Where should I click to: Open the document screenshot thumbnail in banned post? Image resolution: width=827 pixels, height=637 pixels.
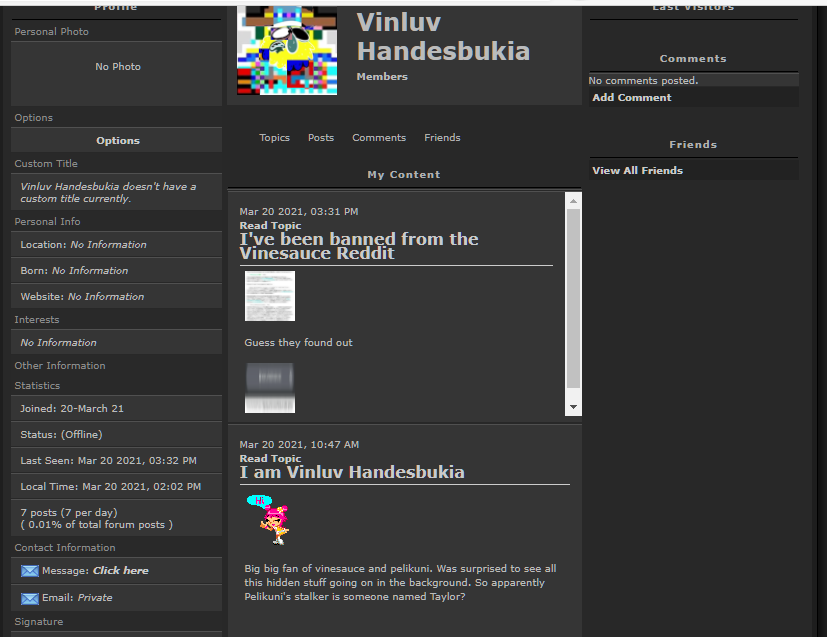point(270,296)
